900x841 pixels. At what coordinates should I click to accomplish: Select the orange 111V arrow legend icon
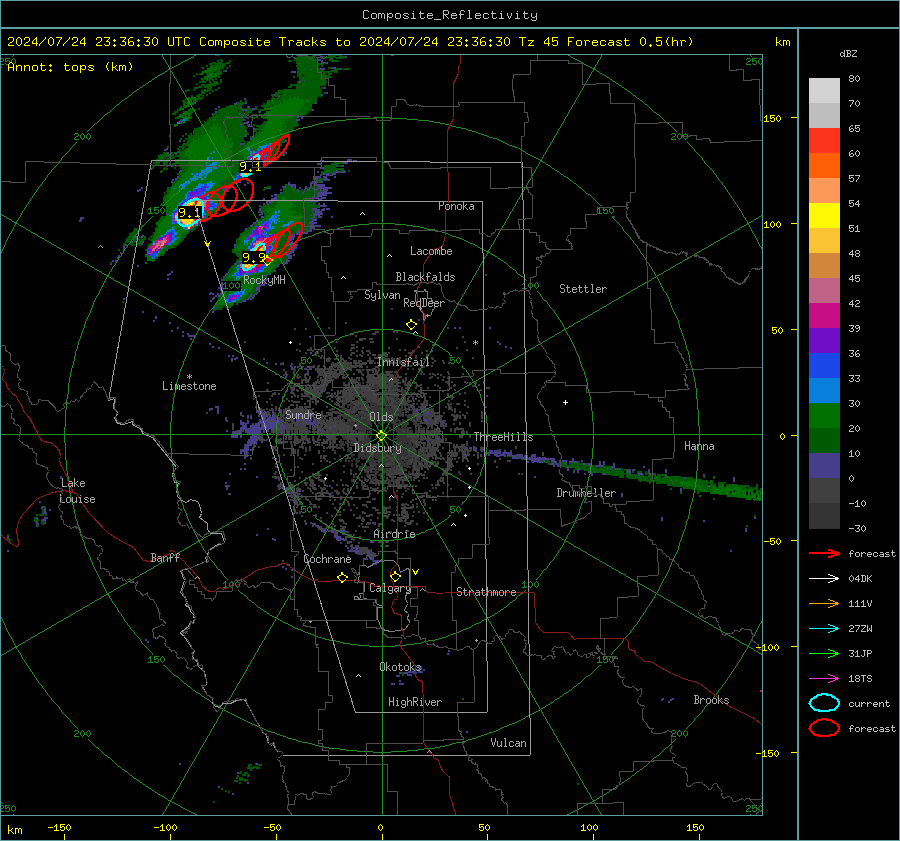coord(824,603)
